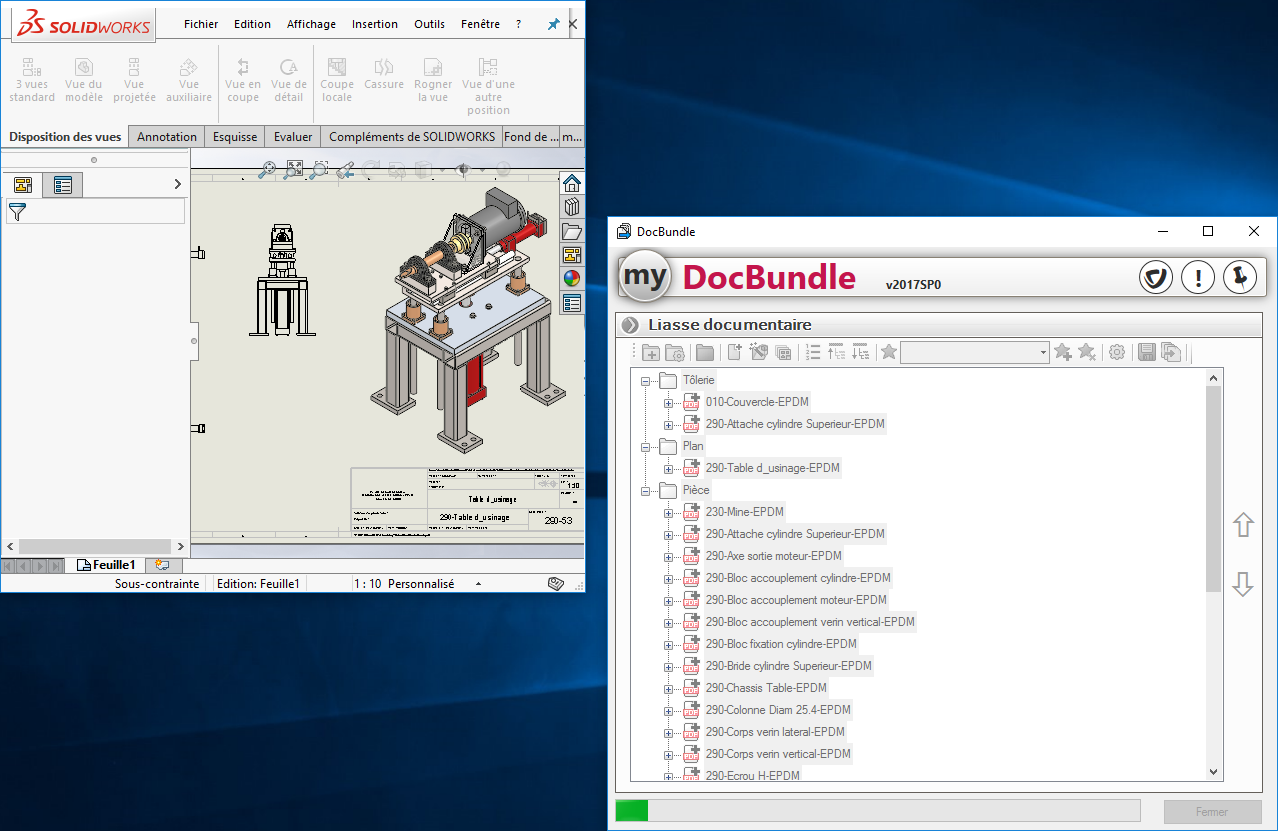The height and width of the screenshot is (831, 1278).
Task: Expand the 290-Table d_usinage-EPDM item
Action: pos(668,468)
